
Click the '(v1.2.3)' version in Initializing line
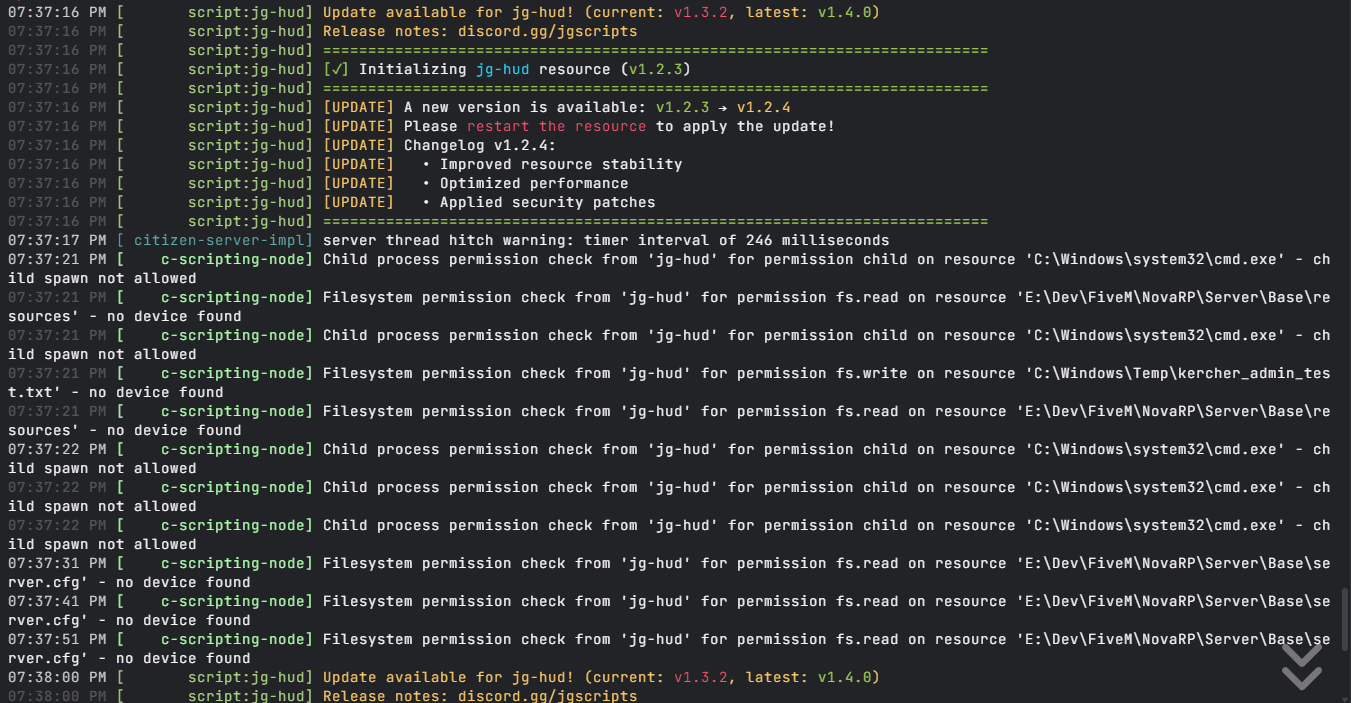click(655, 69)
